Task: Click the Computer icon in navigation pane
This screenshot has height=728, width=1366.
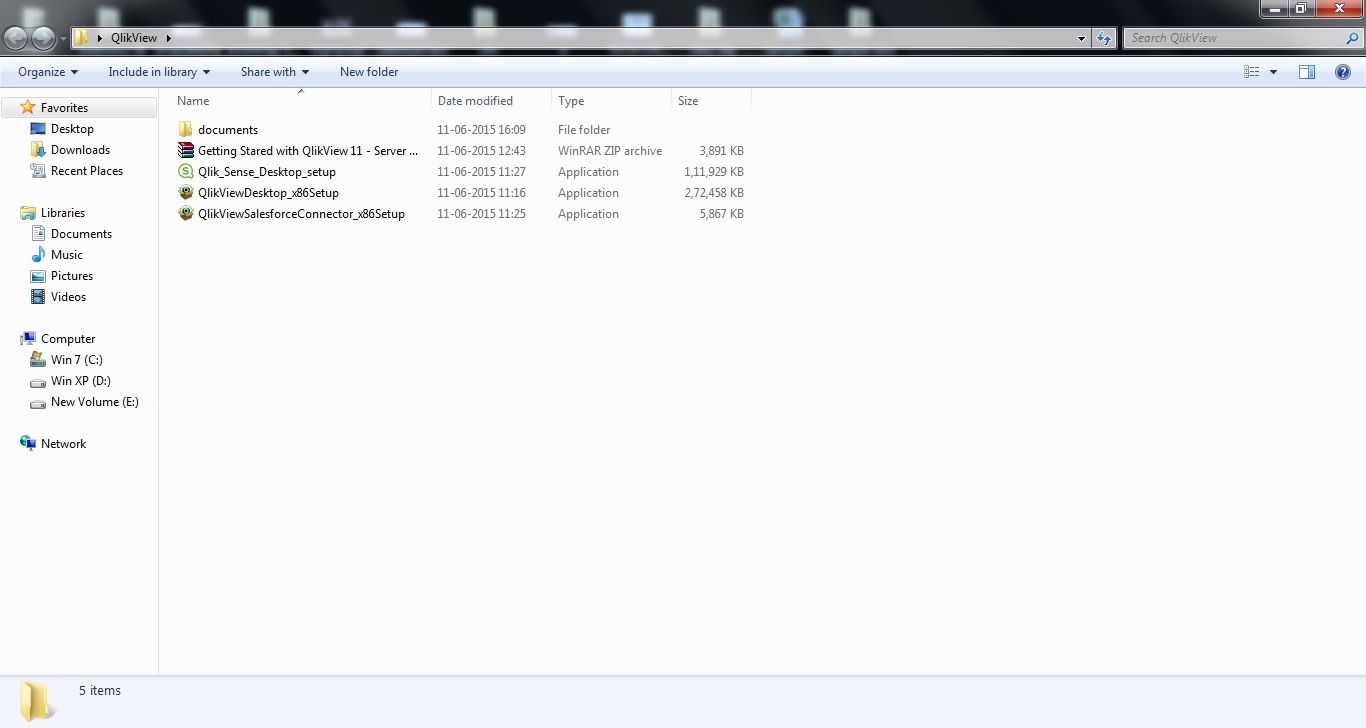Action: (x=28, y=339)
